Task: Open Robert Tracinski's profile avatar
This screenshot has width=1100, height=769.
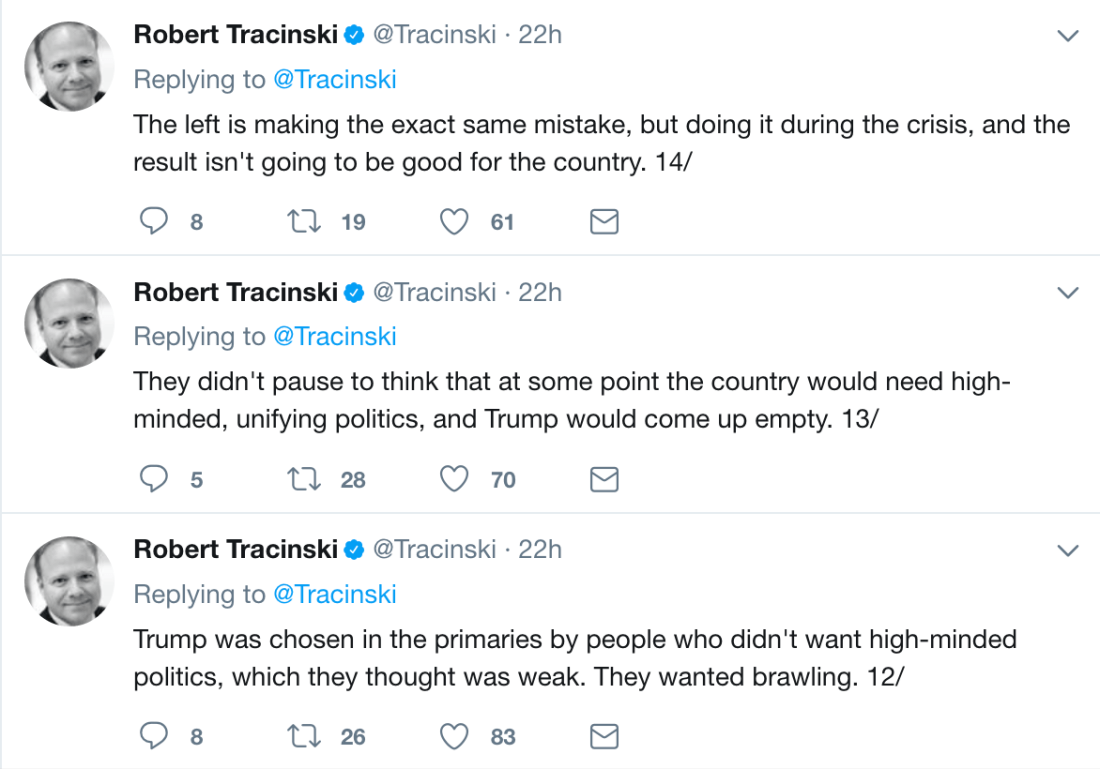Action: tap(69, 65)
